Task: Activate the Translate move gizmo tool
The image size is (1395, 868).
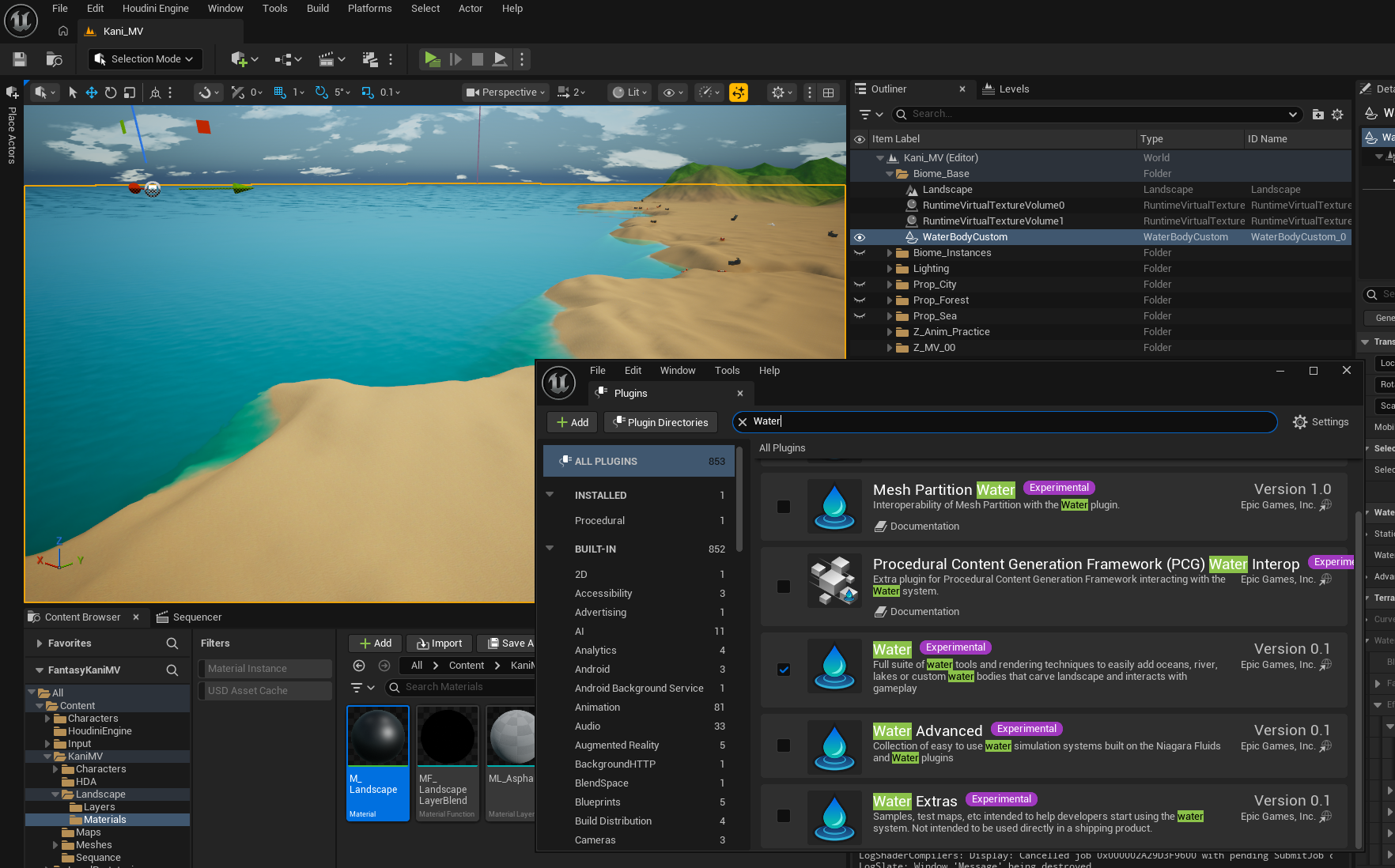Action: click(x=92, y=92)
